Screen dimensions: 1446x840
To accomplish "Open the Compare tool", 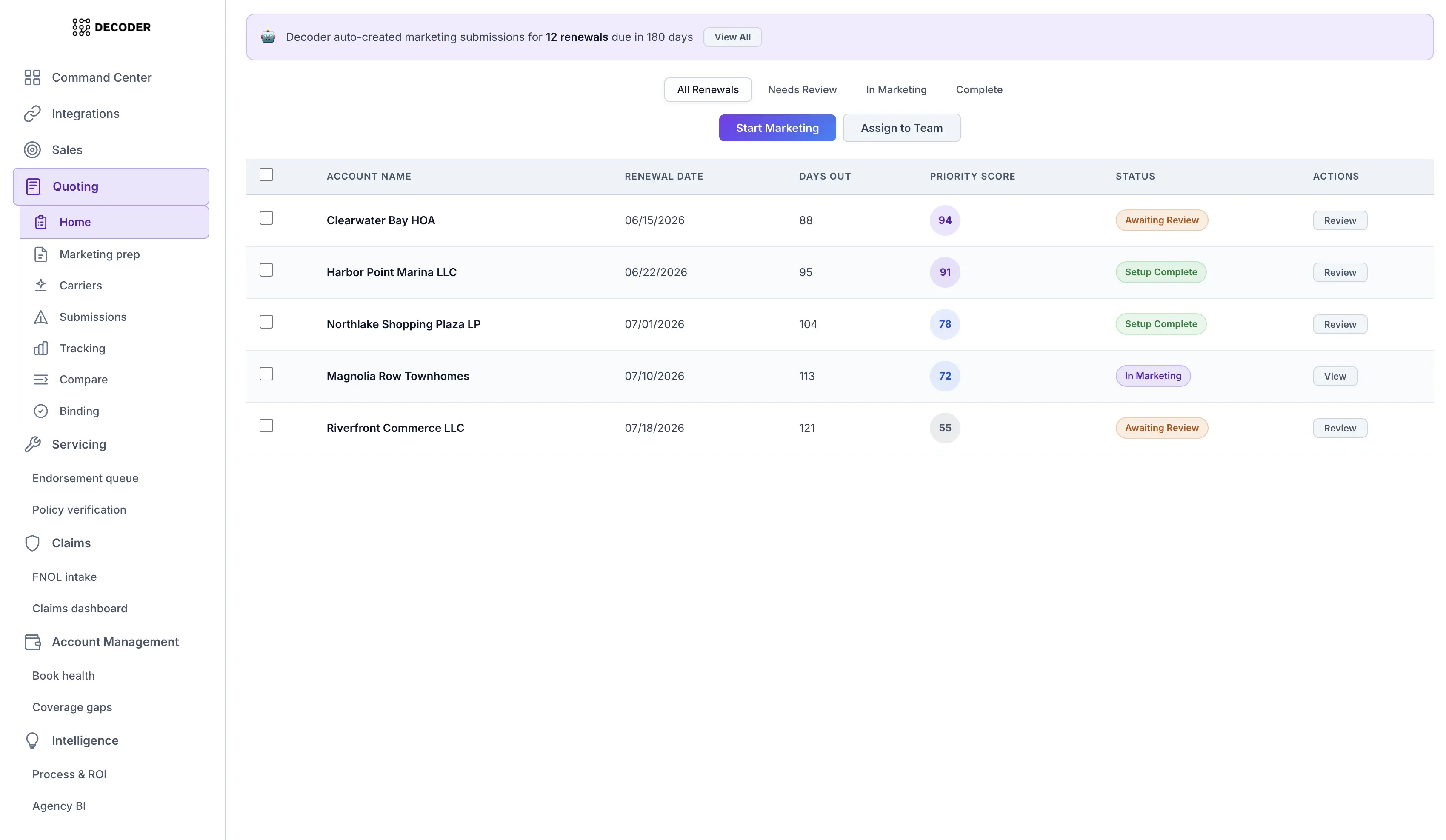I will pos(83,379).
